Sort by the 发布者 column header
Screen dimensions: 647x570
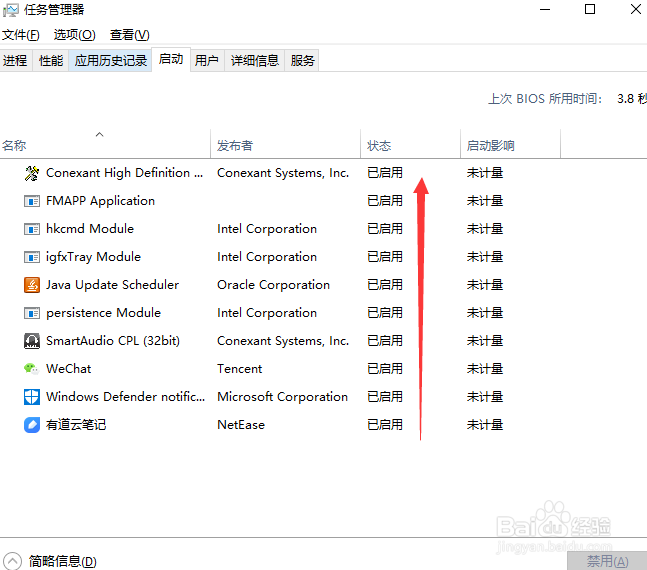pyautogui.click(x=286, y=144)
